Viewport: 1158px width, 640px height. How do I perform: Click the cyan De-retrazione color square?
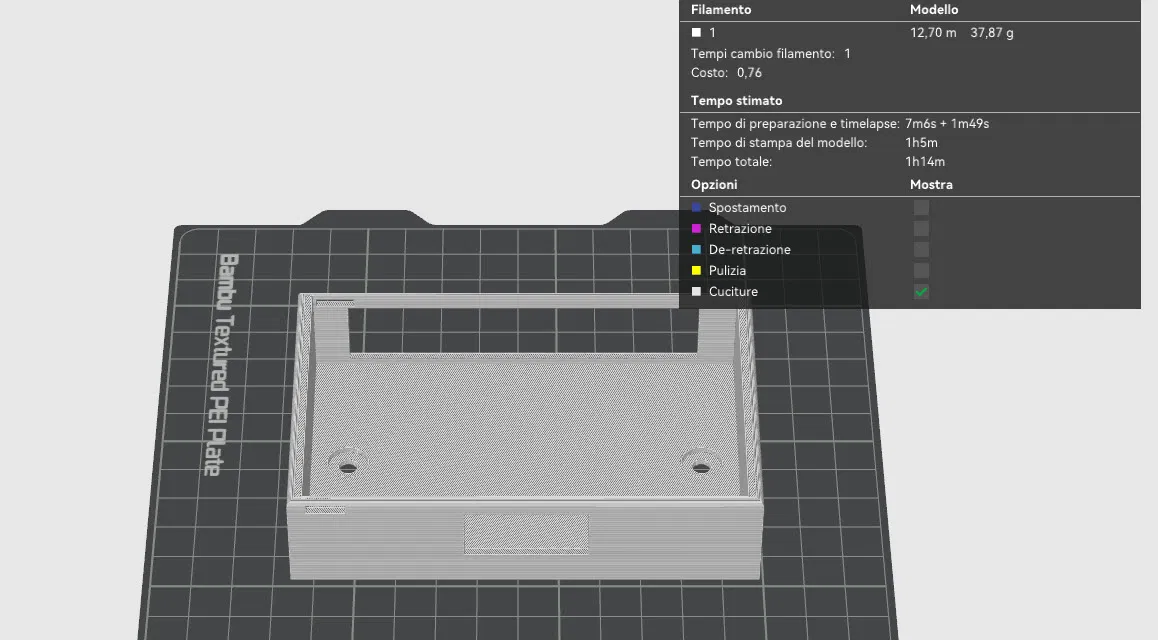pyautogui.click(x=696, y=250)
